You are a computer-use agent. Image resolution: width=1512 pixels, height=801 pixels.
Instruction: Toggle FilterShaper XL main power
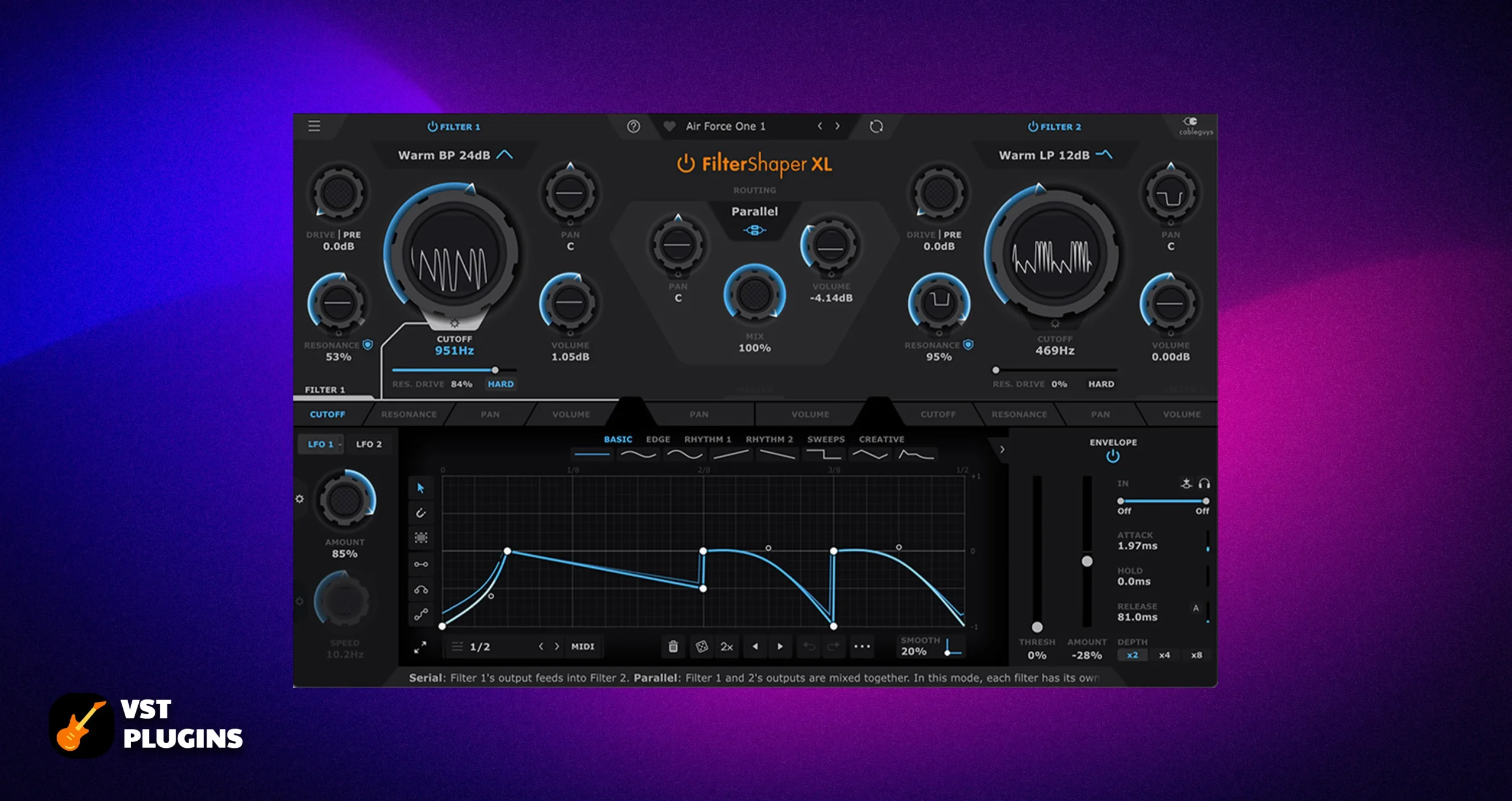click(686, 164)
